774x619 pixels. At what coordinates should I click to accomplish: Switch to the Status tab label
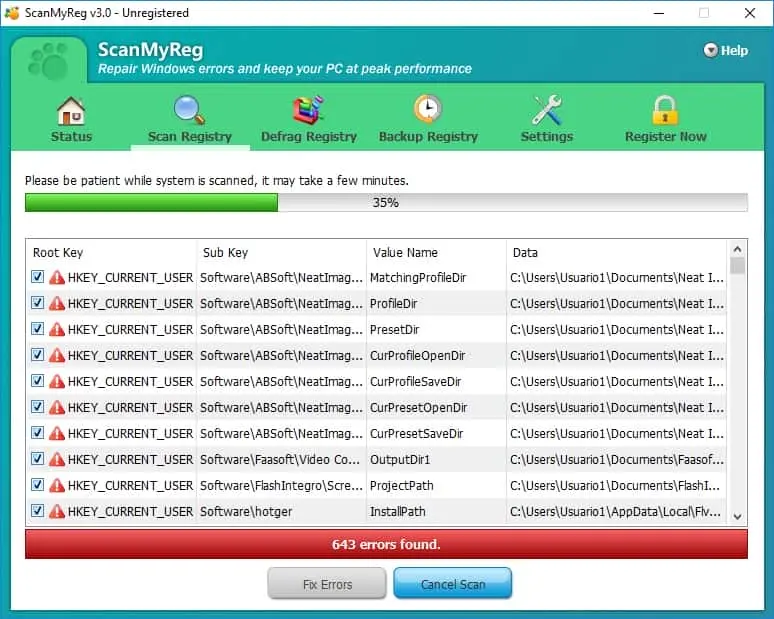[x=72, y=136]
